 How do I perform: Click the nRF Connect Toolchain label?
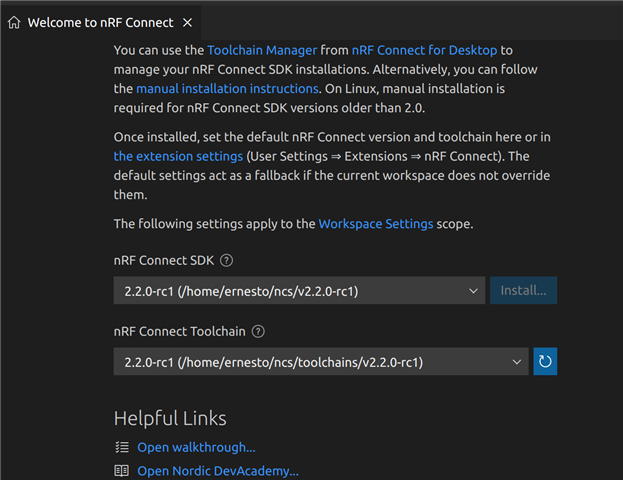180,331
